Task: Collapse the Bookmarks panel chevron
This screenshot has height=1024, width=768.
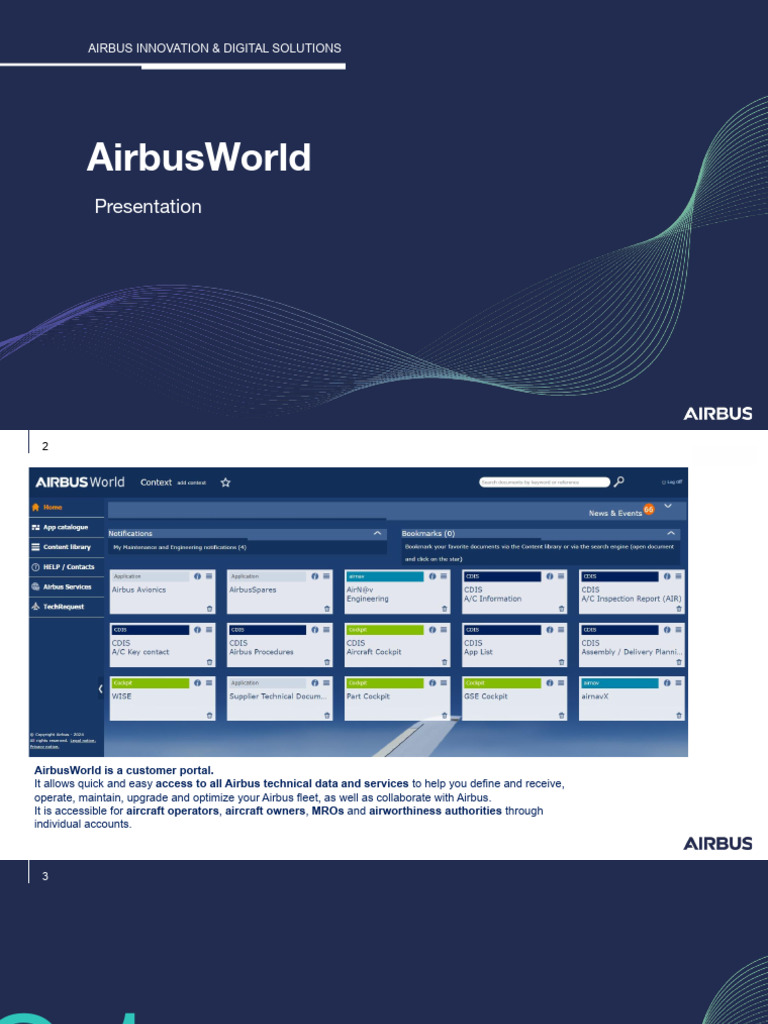Action: pyautogui.click(x=671, y=534)
